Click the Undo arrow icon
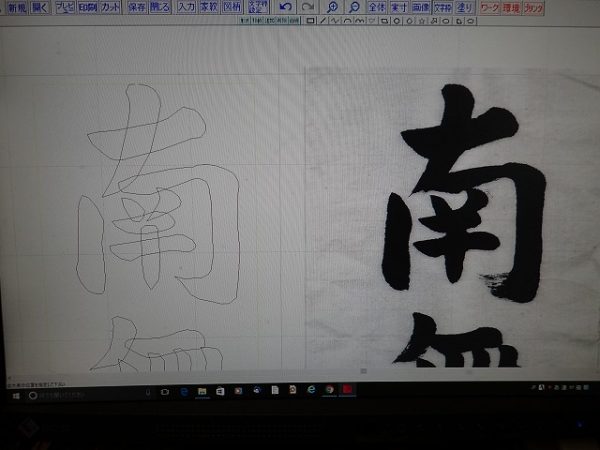Viewport: 600px width, 450px height. 285,7
